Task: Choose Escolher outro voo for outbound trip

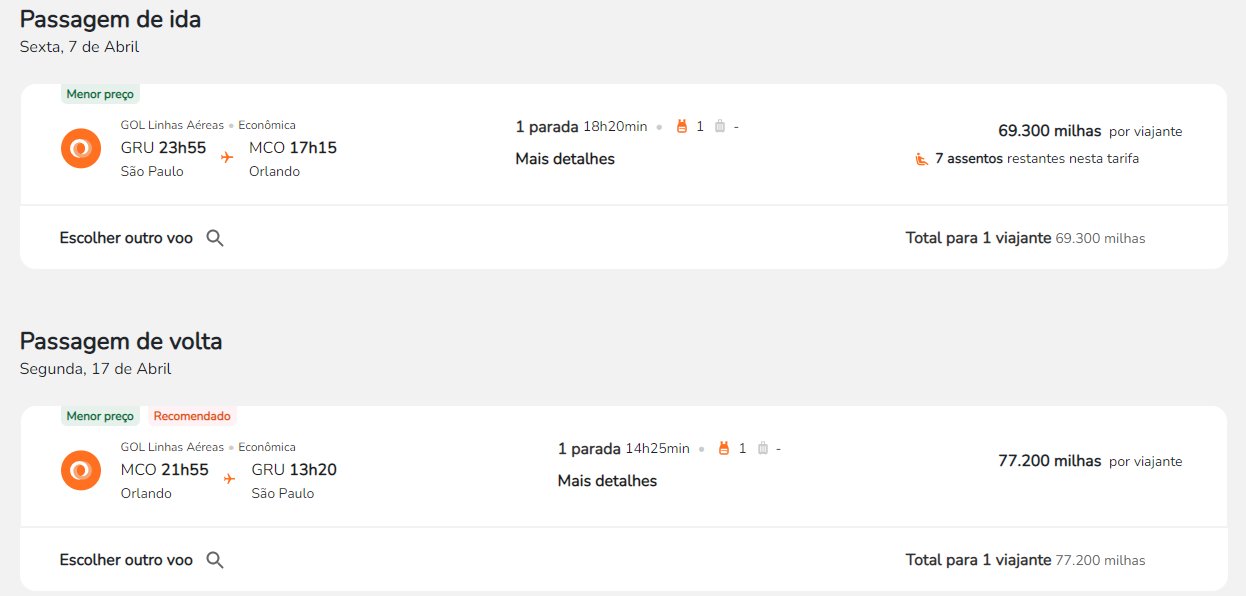Action: click(126, 238)
